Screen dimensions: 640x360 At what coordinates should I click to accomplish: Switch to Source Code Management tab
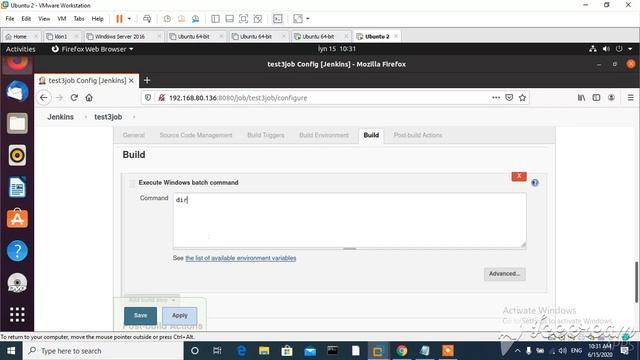coord(196,135)
